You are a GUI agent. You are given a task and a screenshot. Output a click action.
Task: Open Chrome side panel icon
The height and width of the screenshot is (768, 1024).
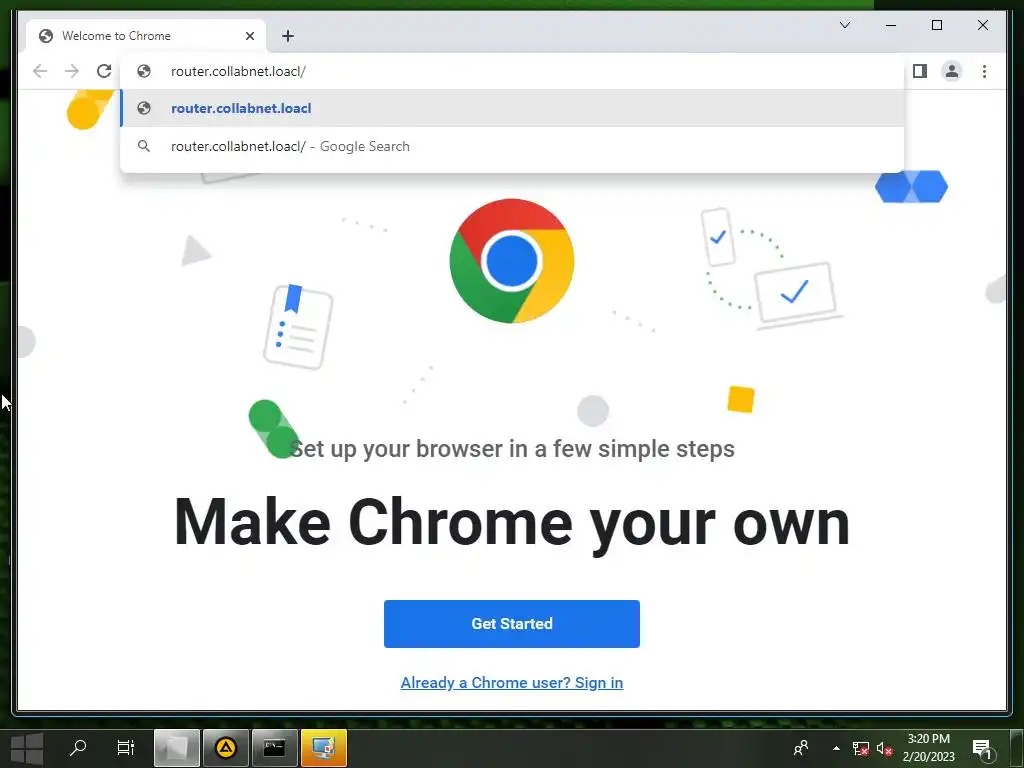click(920, 71)
